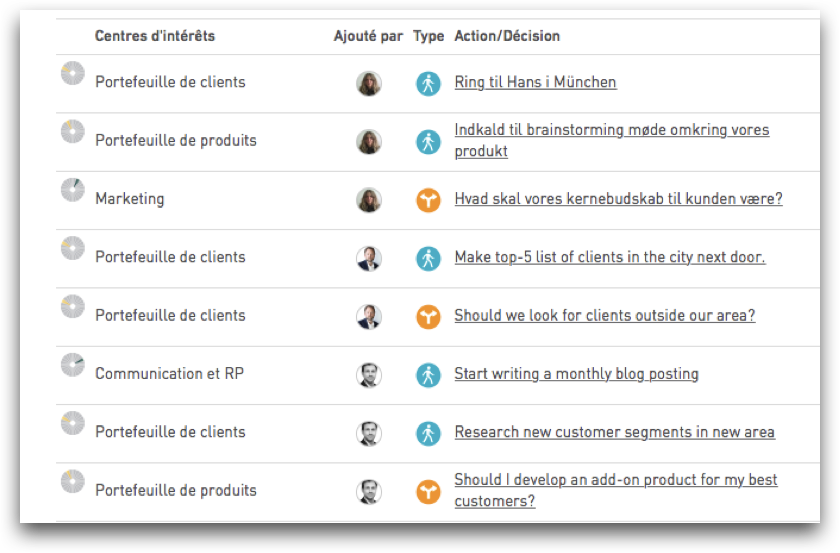Open Hvad skal vores kernebudskab til kunden være link
Viewport: 840px width, 553px height.
click(x=618, y=199)
